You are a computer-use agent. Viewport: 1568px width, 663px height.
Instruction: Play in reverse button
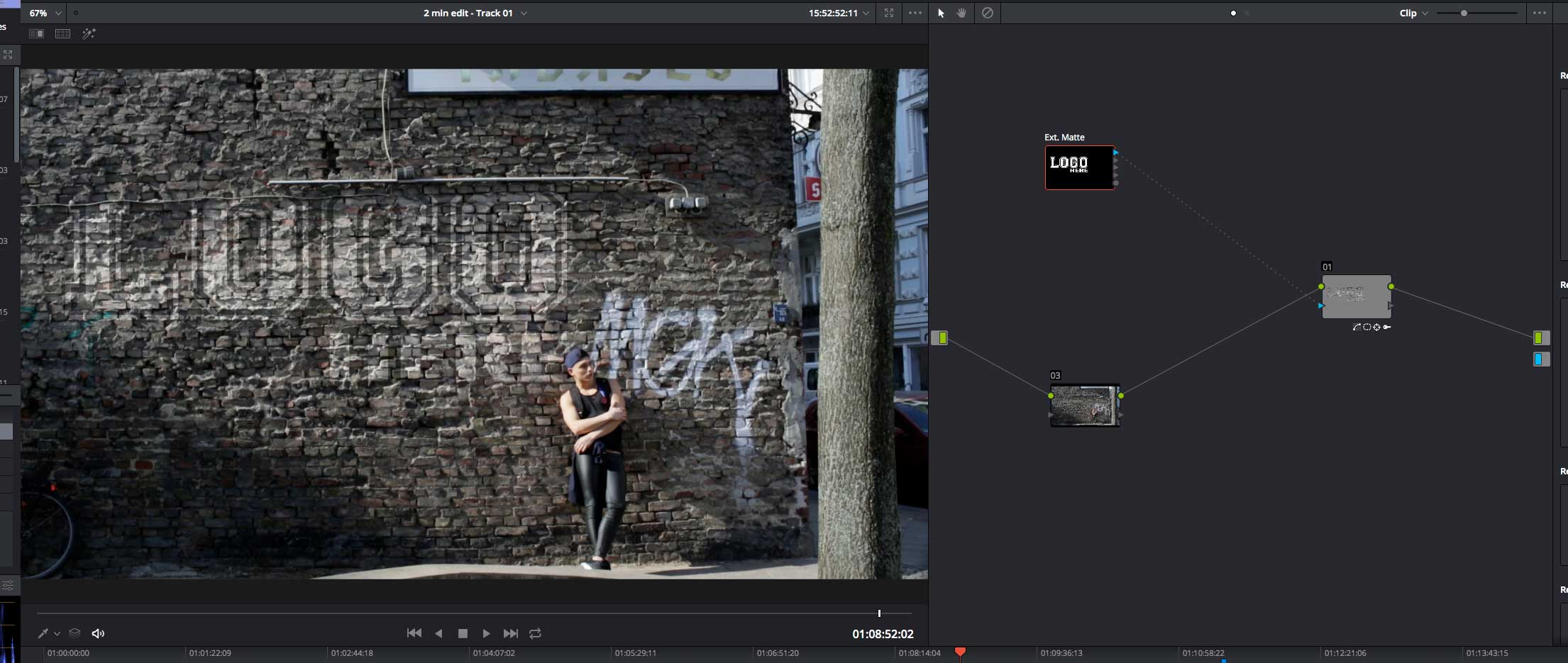[438, 633]
